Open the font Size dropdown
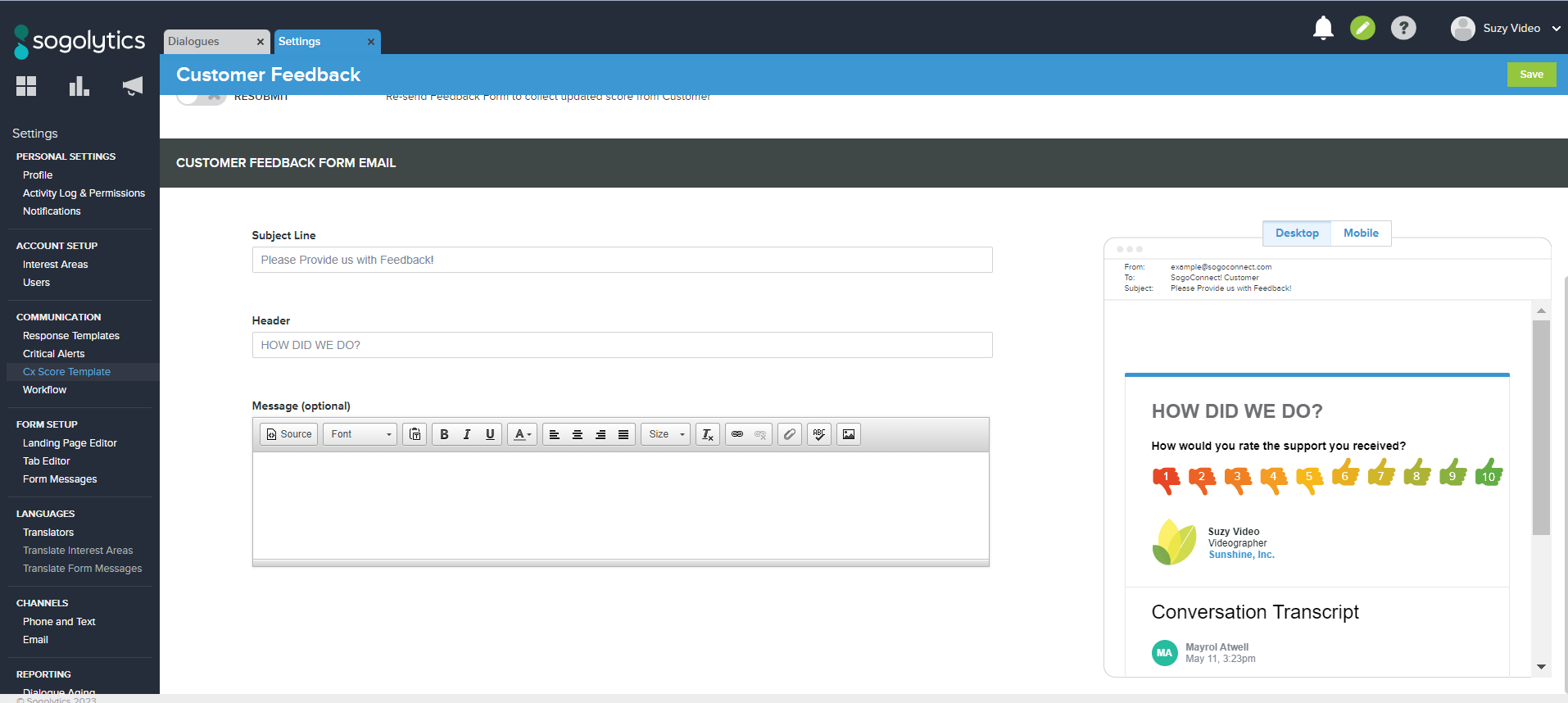This screenshot has width=1568, height=703. pos(666,434)
